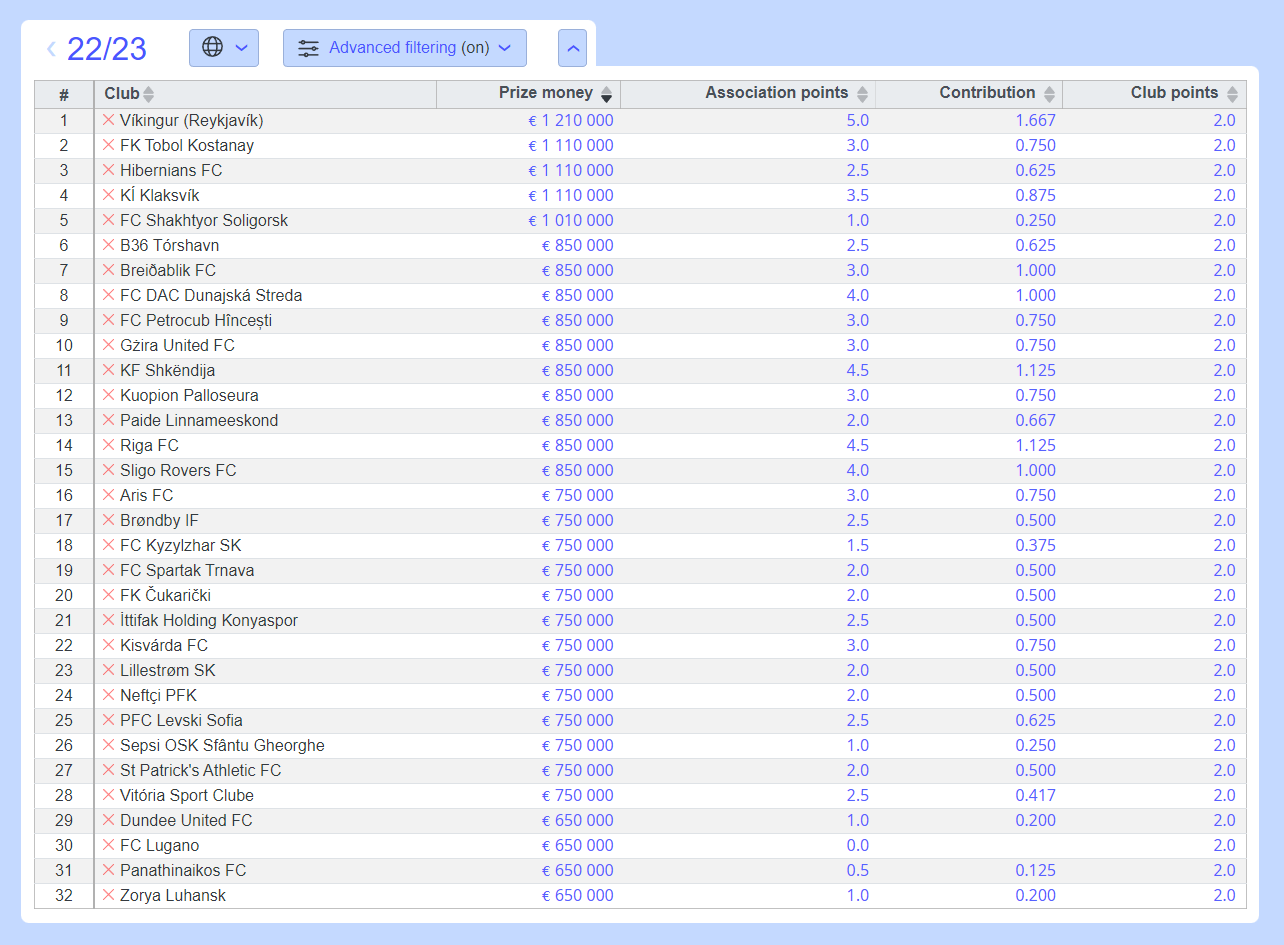The height and width of the screenshot is (945, 1284).
Task: Click Paide Linnameeskond contribution 0.667
Action: pos(1035,420)
